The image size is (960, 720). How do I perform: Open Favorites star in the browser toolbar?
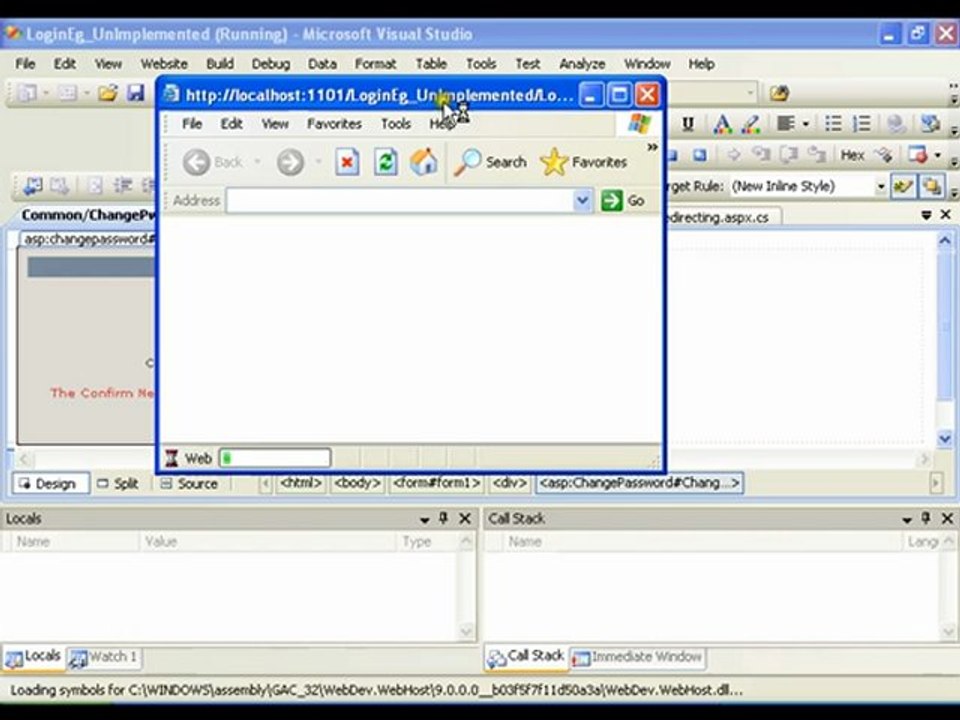584,162
